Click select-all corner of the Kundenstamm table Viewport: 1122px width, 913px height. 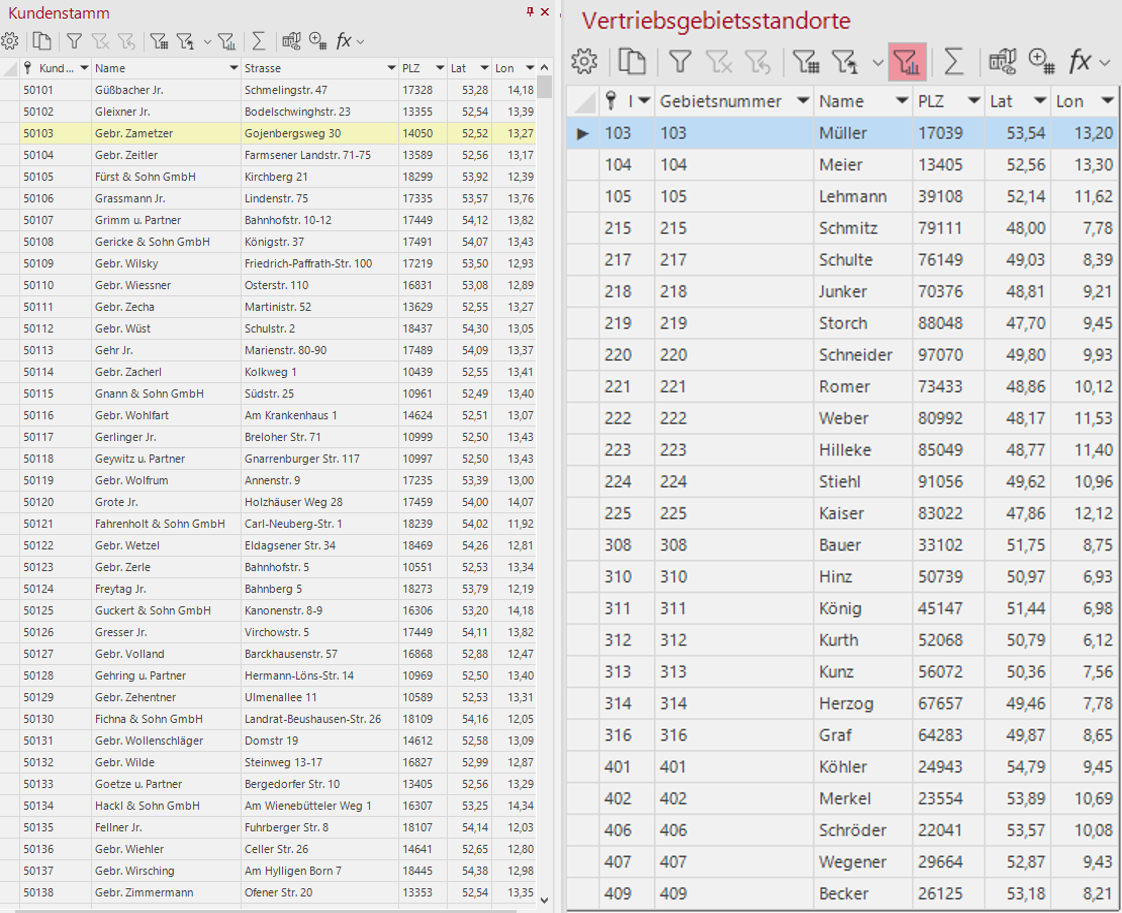point(9,68)
